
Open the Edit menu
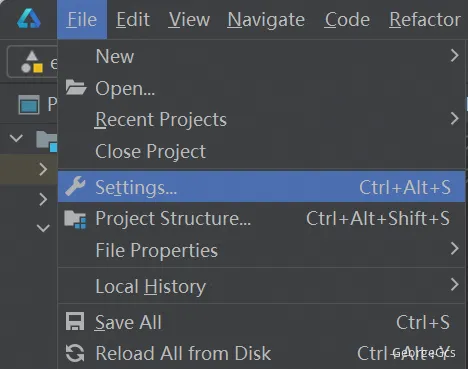(x=133, y=19)
